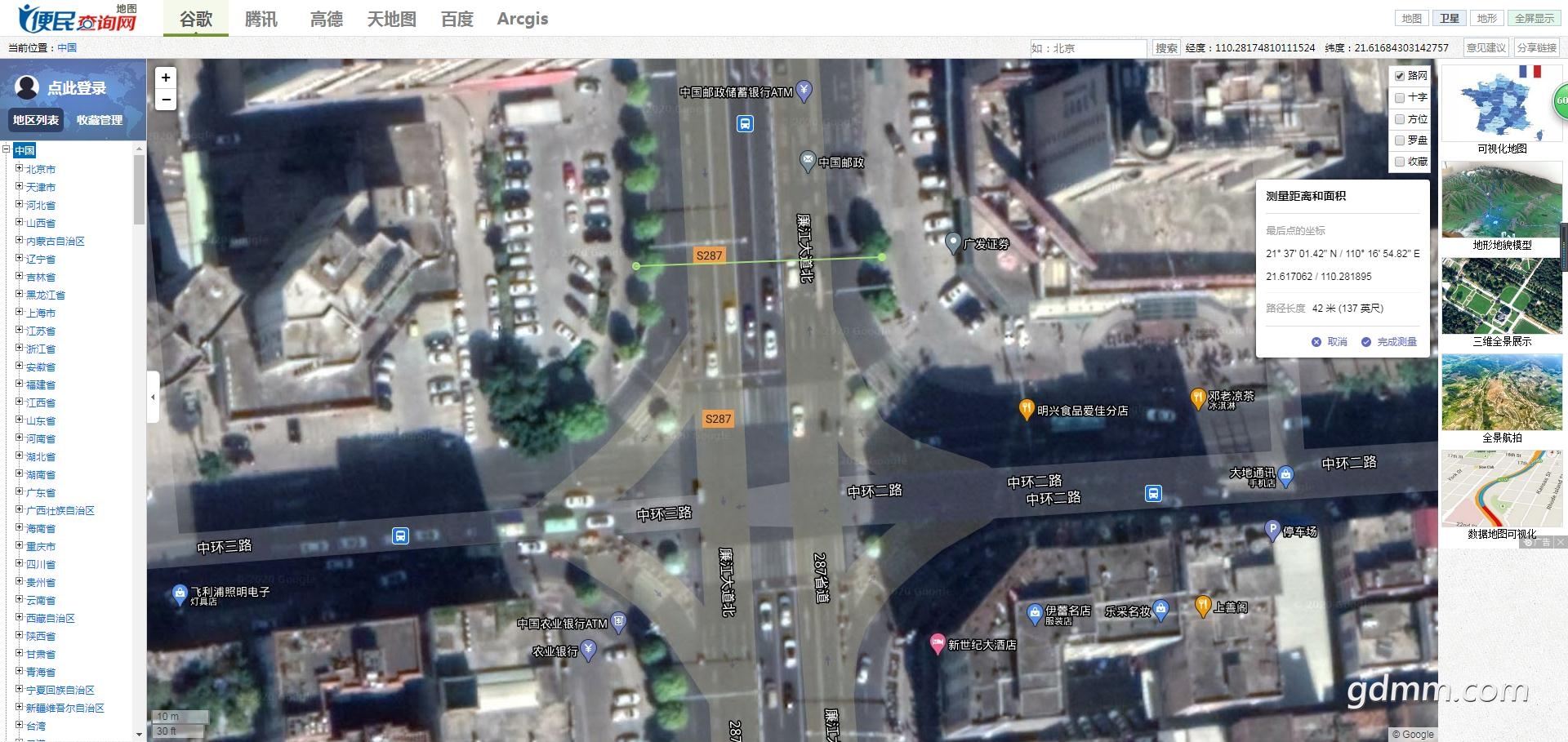Click the right endpoint of the green measurement line
The height and width of the screenshot is (742, 1568).
[x=882, y=257]
